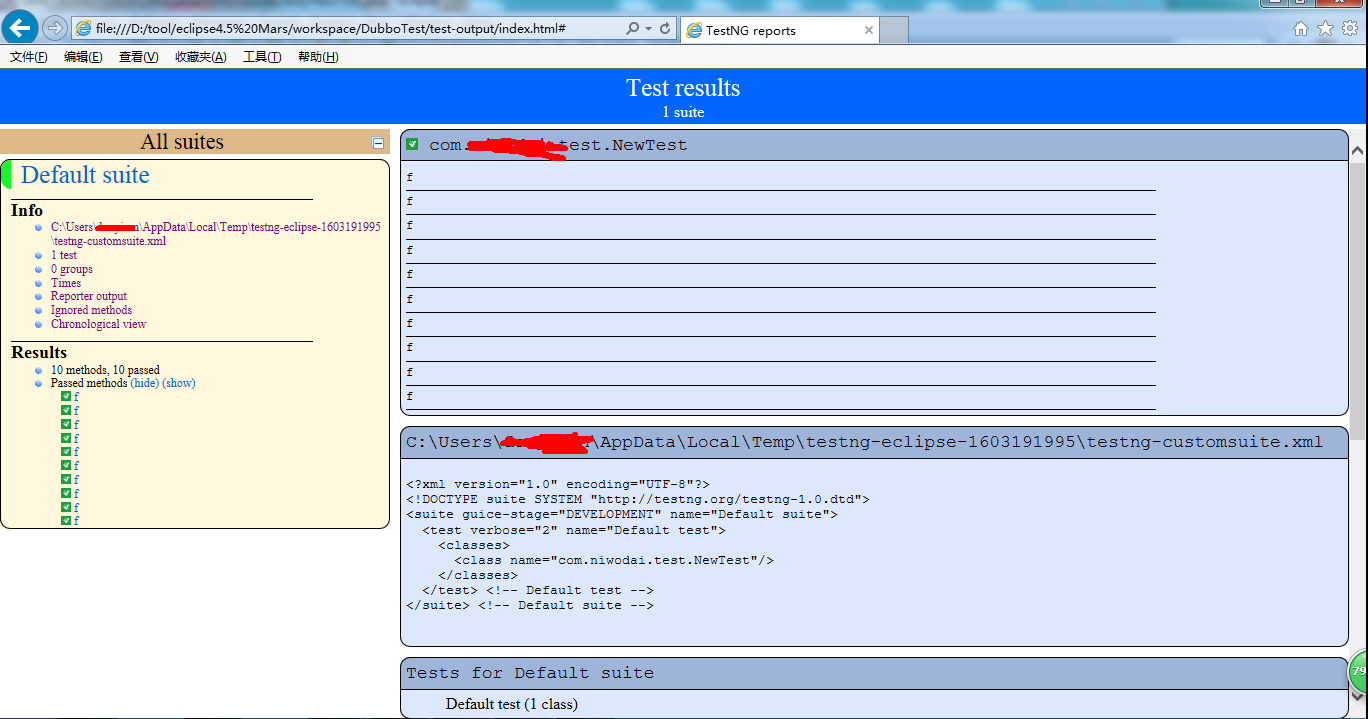Screen dimensions: 1368x719
Task: Click the 0 groups link
Action: coord(72,269)
